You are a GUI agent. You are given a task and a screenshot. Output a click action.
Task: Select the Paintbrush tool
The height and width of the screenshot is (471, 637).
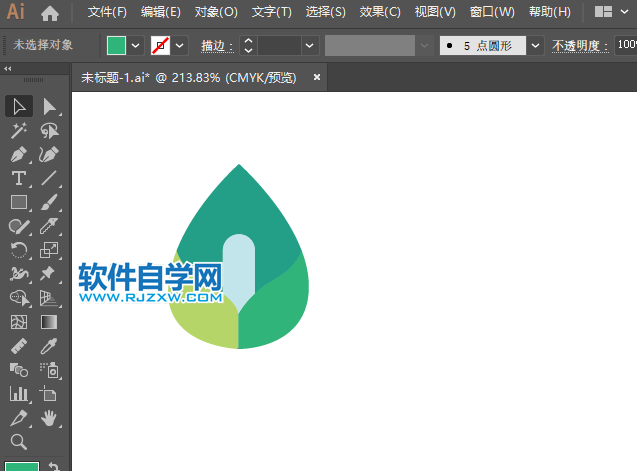pyautogui.click(x=50, y=202)
